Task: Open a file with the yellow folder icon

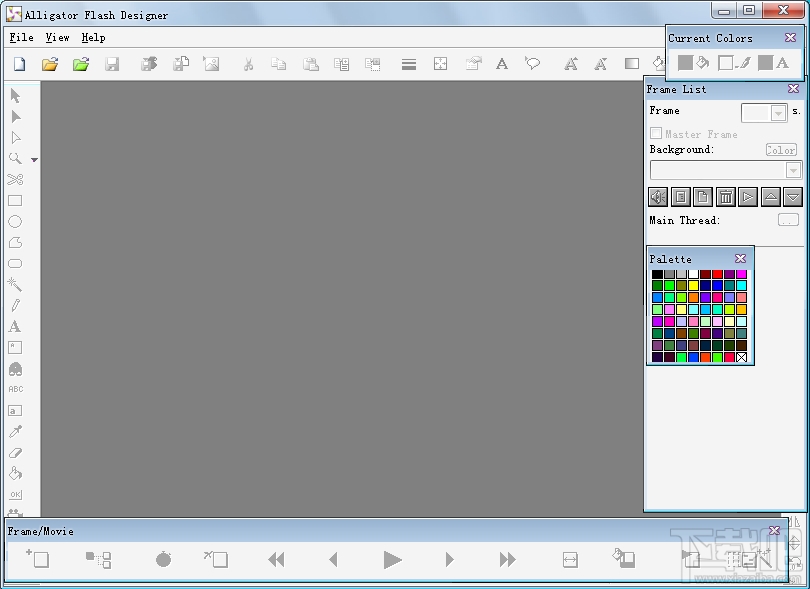Action: click(x=50, y=64)
